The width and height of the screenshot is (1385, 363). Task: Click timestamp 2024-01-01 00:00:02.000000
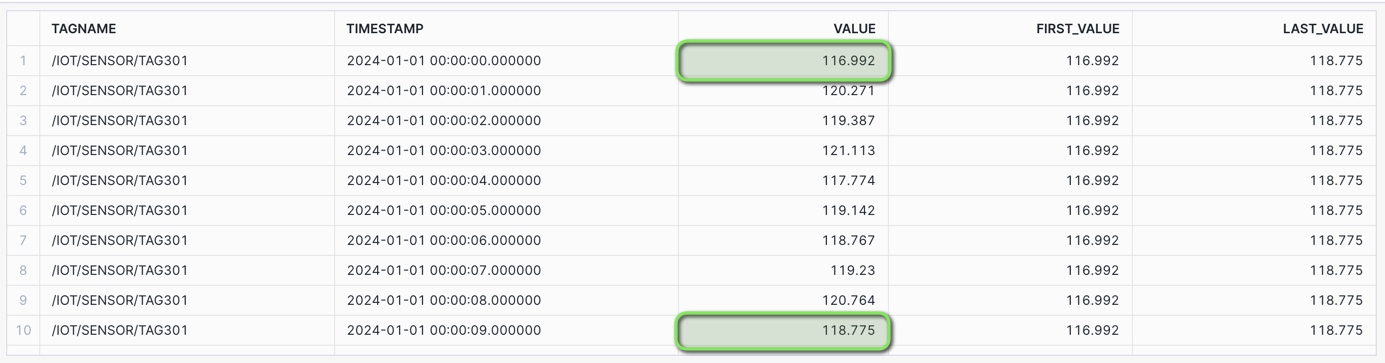(x=444, y=121)
